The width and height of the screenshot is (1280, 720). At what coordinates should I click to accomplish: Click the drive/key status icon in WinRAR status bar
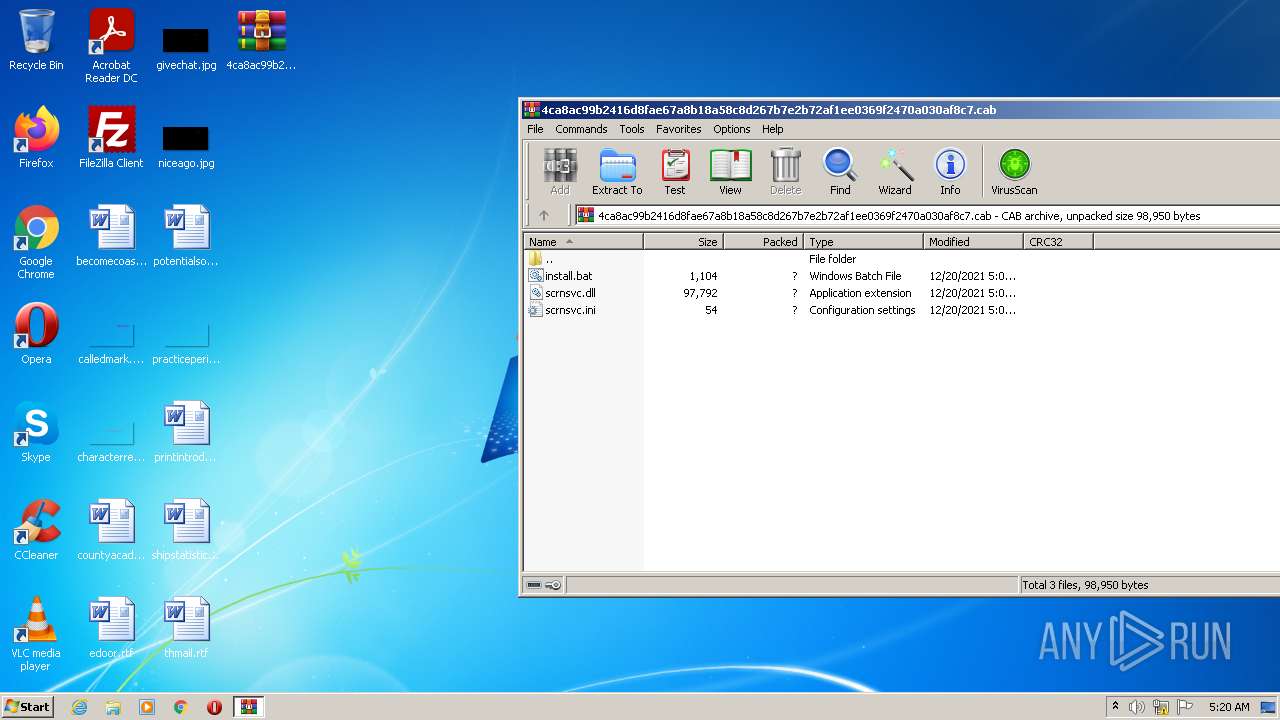click(x=544, y=585)
